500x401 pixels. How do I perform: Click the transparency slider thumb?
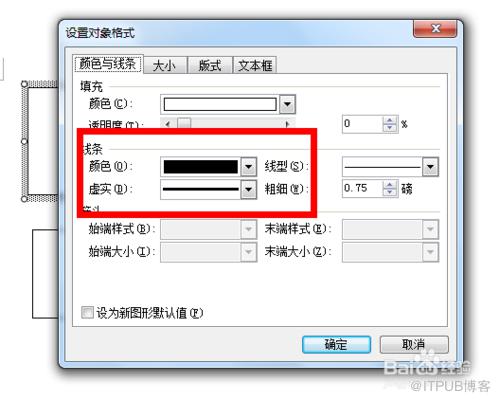(x=184, y=124)
